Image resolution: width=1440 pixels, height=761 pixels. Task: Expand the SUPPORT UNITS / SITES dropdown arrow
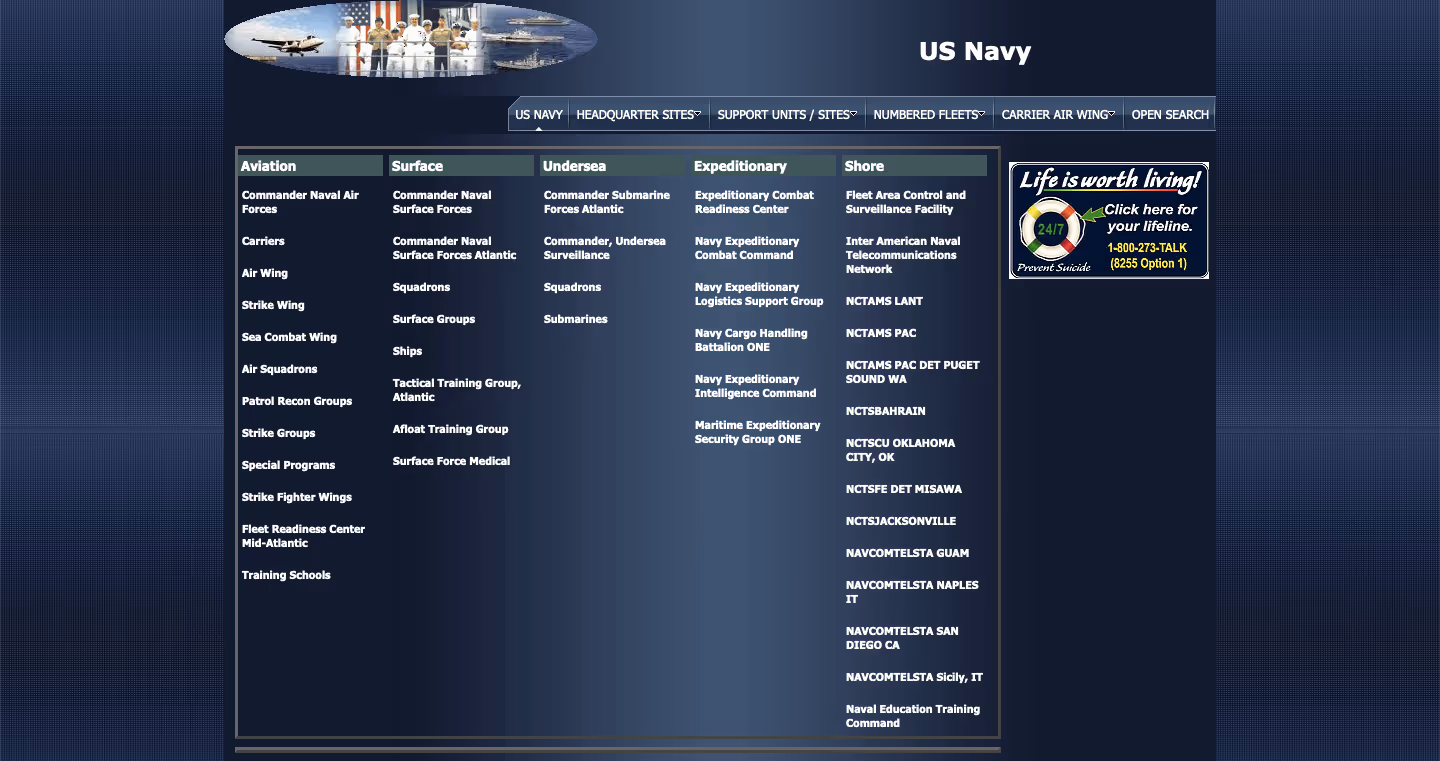point(854,114)
